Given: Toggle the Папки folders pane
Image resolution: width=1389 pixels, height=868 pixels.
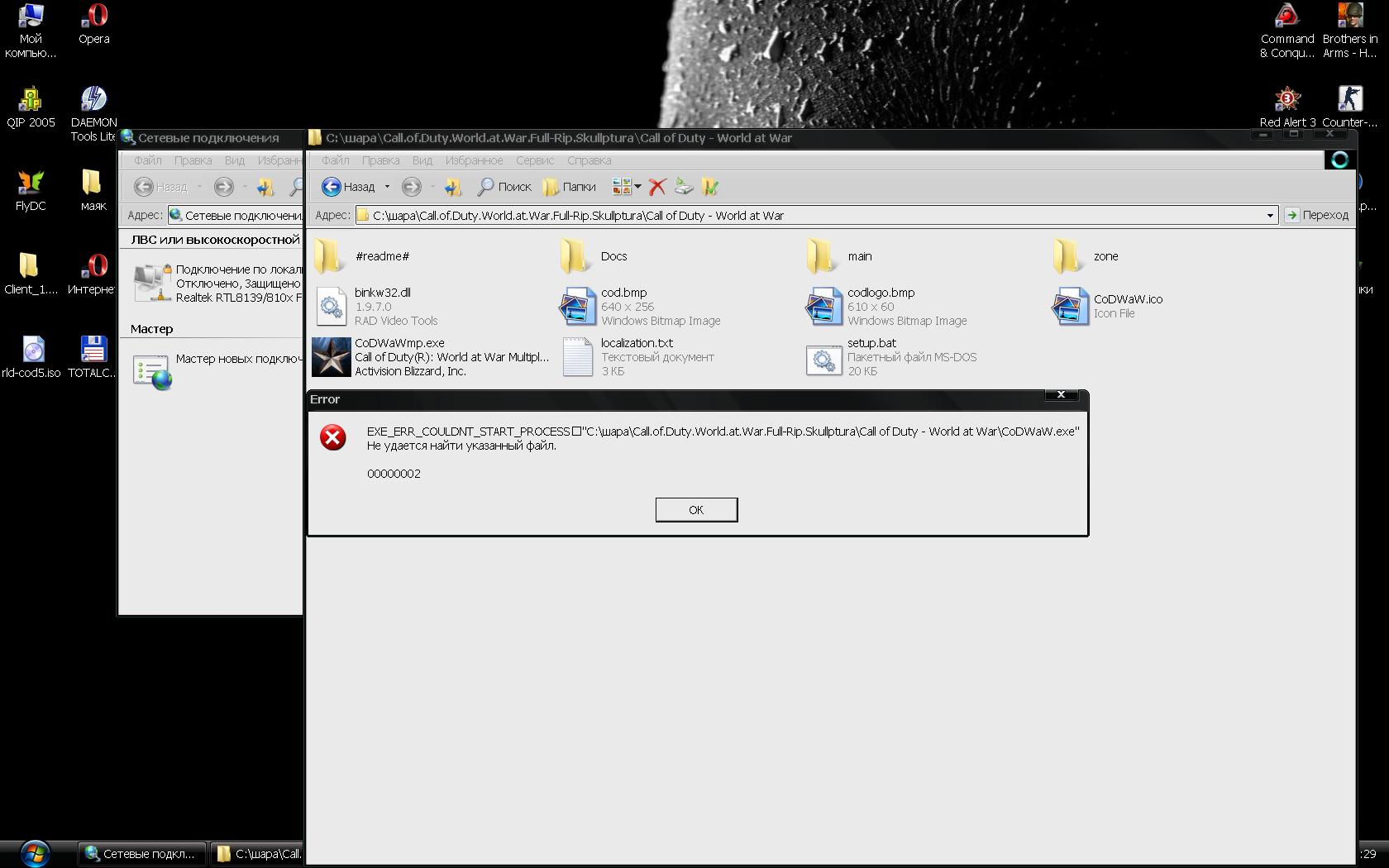Looking at the screenshot, I should pyautogui.click(x=570, y=187).
